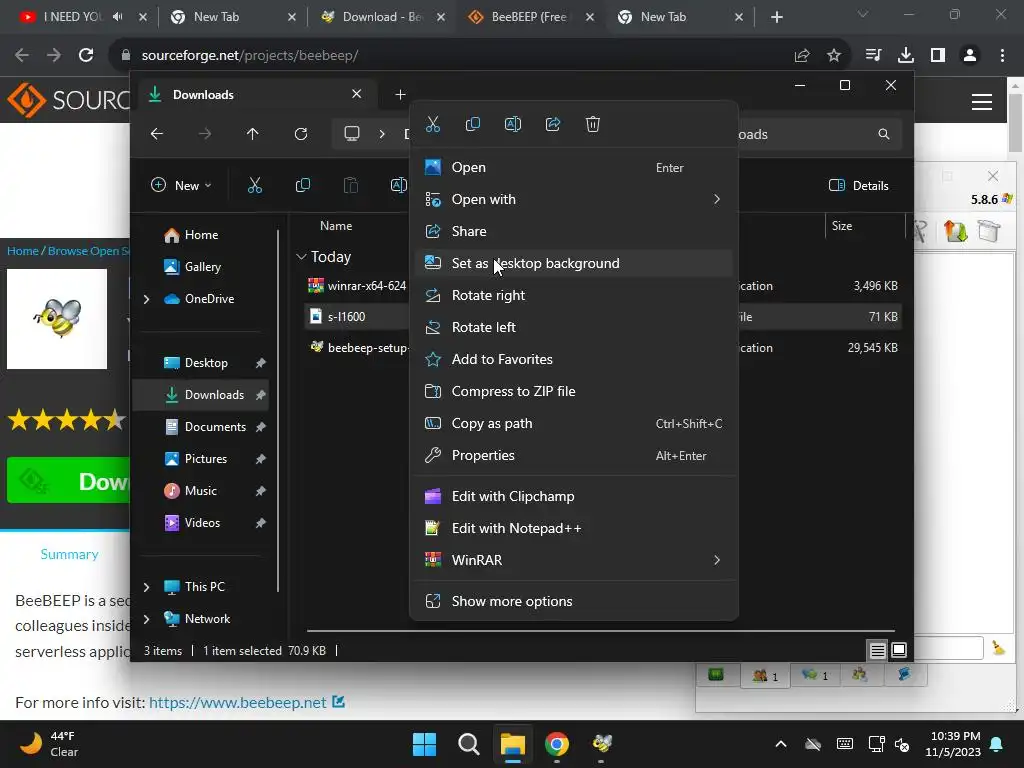The width and height of the screenshot is (1024, 768).
Task: Open the SourceForge hamburger menu
Action: pos(982,102)
